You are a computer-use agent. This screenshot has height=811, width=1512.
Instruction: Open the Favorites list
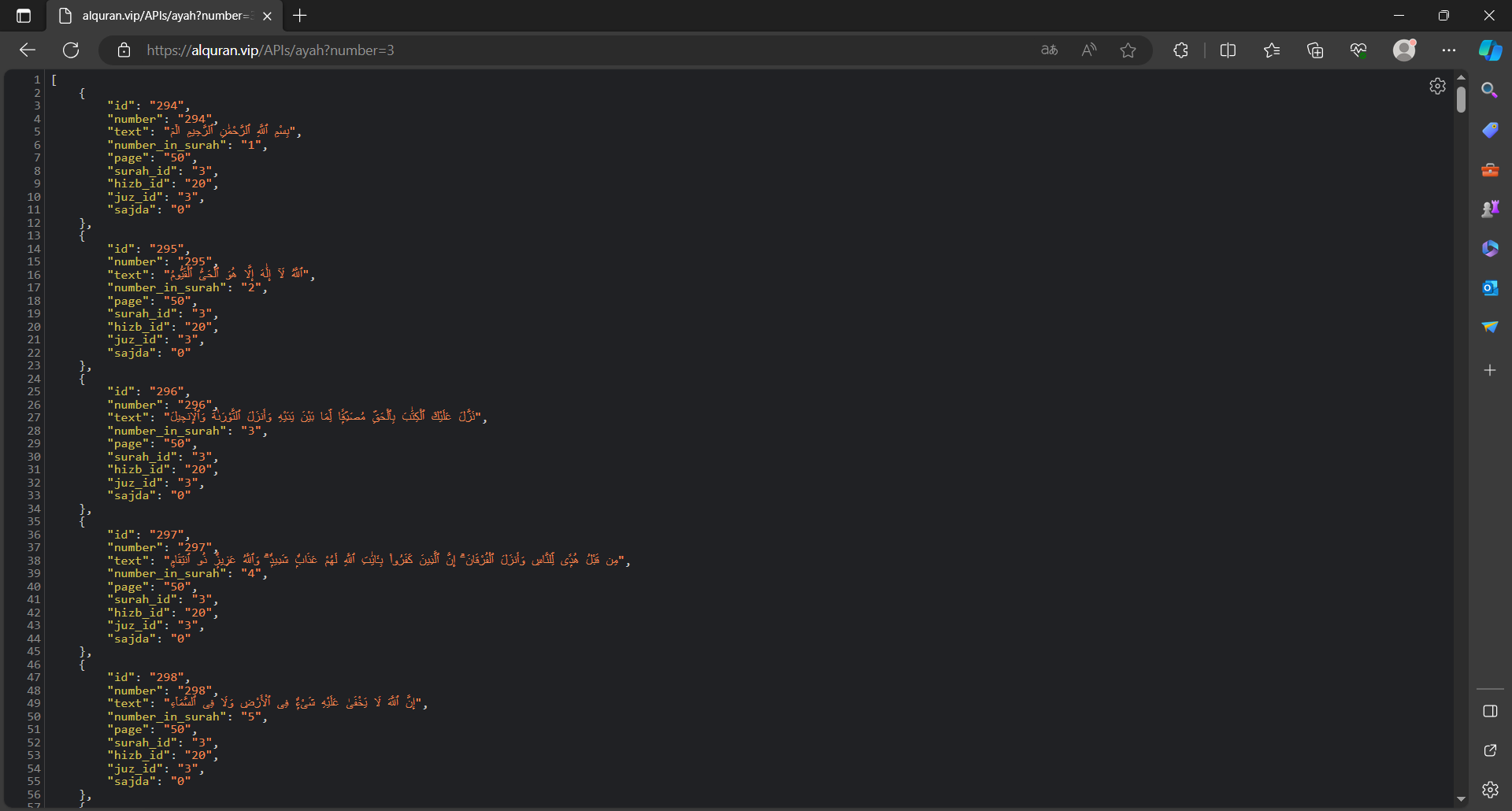(x=1272, y=50)
